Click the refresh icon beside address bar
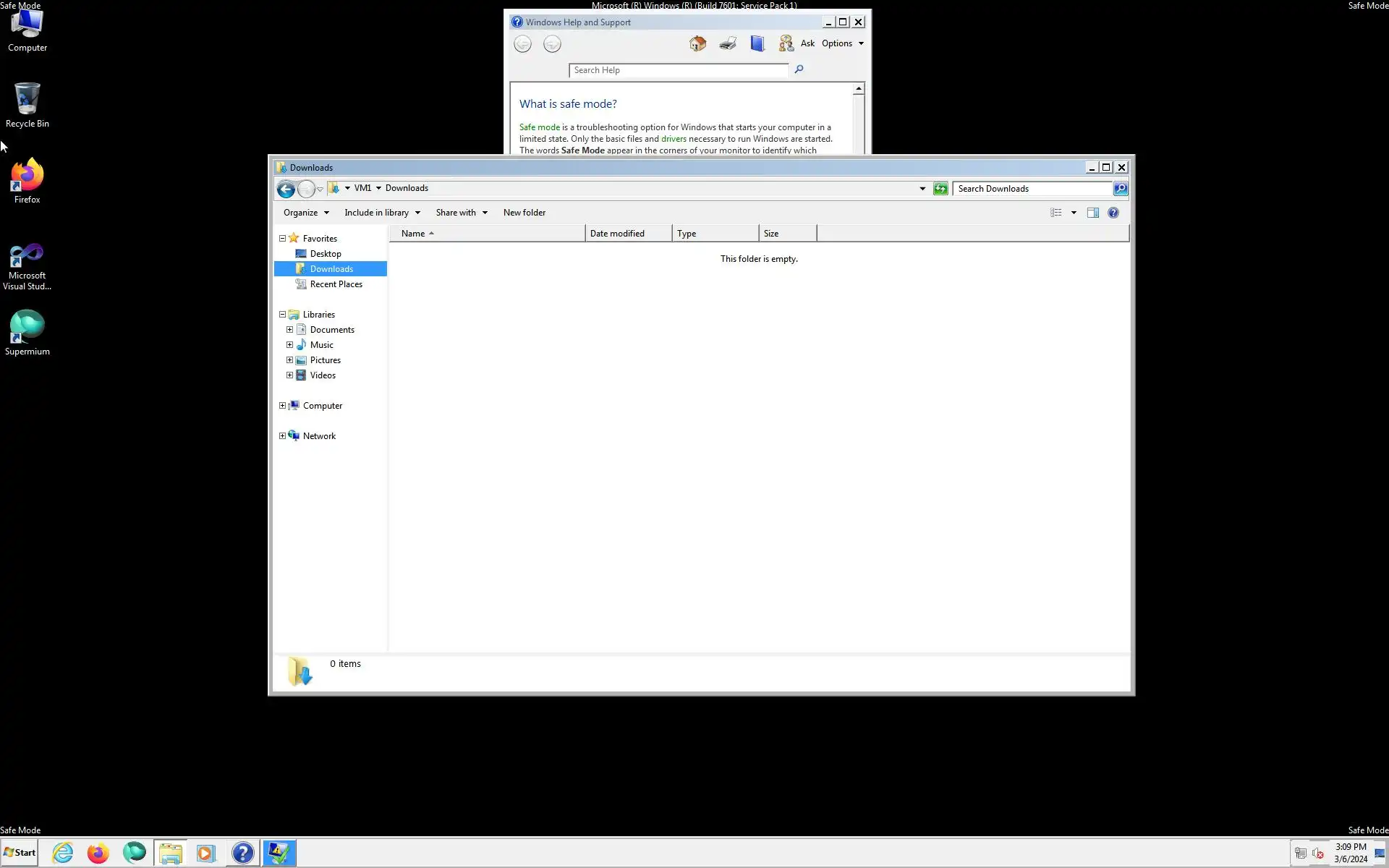The width and height of the screenshot is (1389, 868). pos(940,189)
